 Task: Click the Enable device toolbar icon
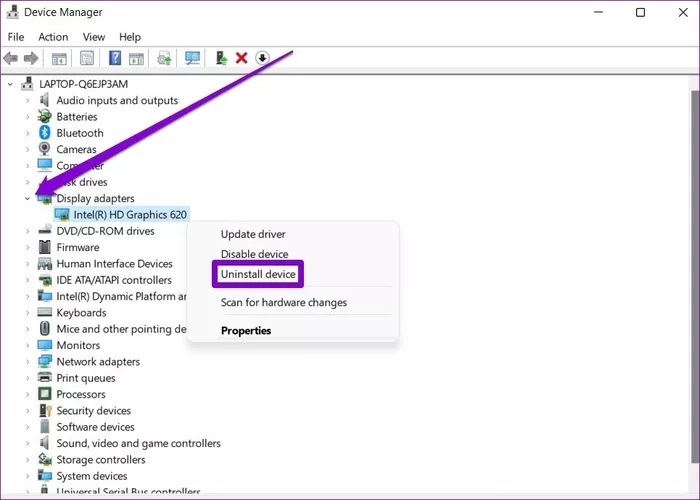(221, 58)
